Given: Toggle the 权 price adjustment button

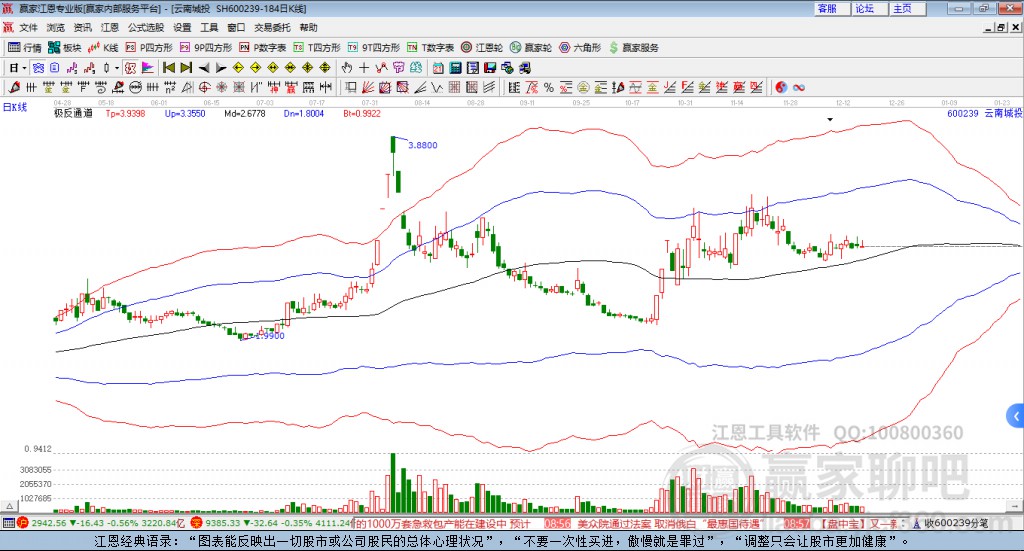Looking at the screenshot, I should [130, 68].
